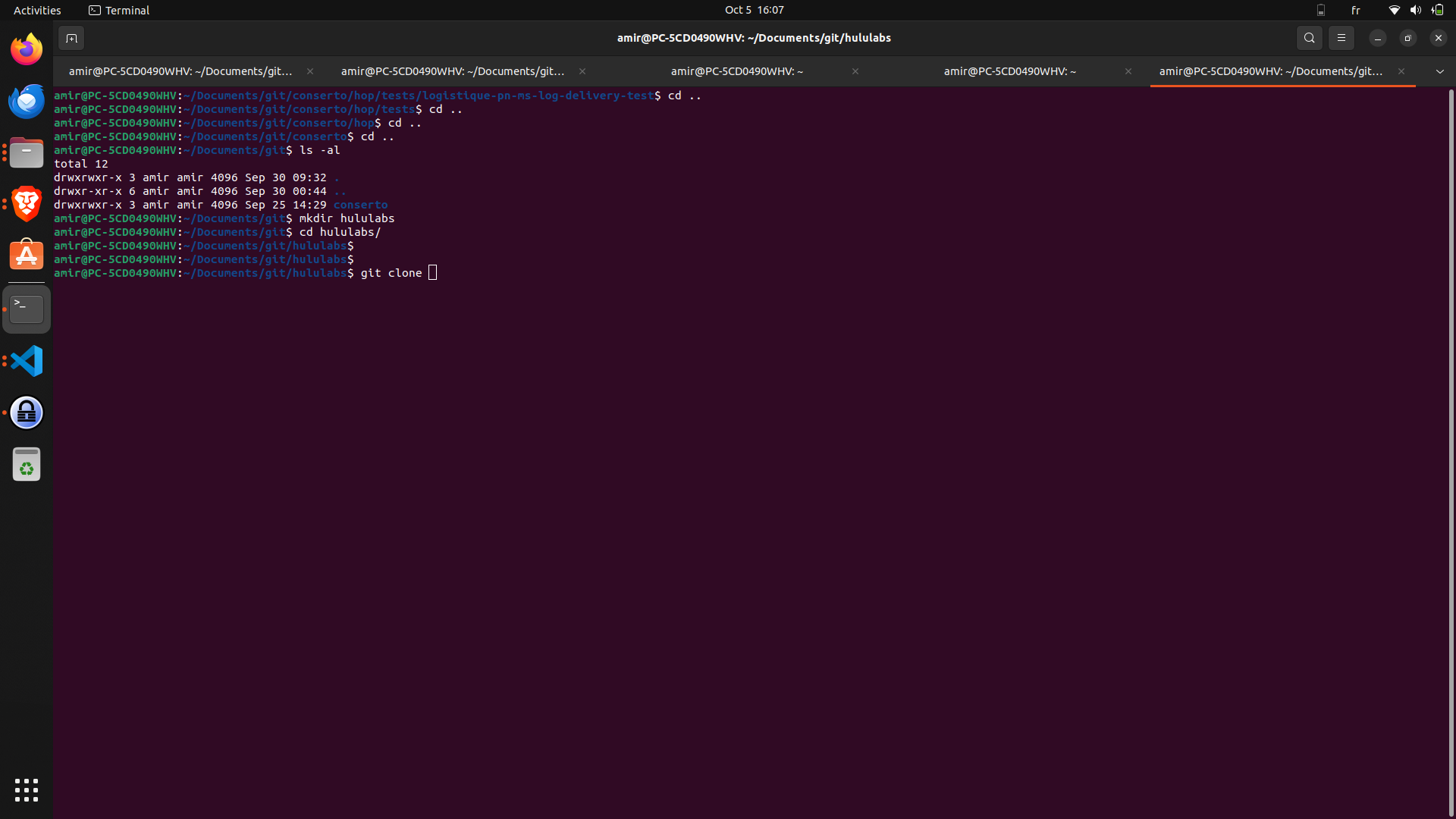This screenshot has height=819, width=1456.
Task: Click the terminal search icon
Action: click(x=1309, y=38)
